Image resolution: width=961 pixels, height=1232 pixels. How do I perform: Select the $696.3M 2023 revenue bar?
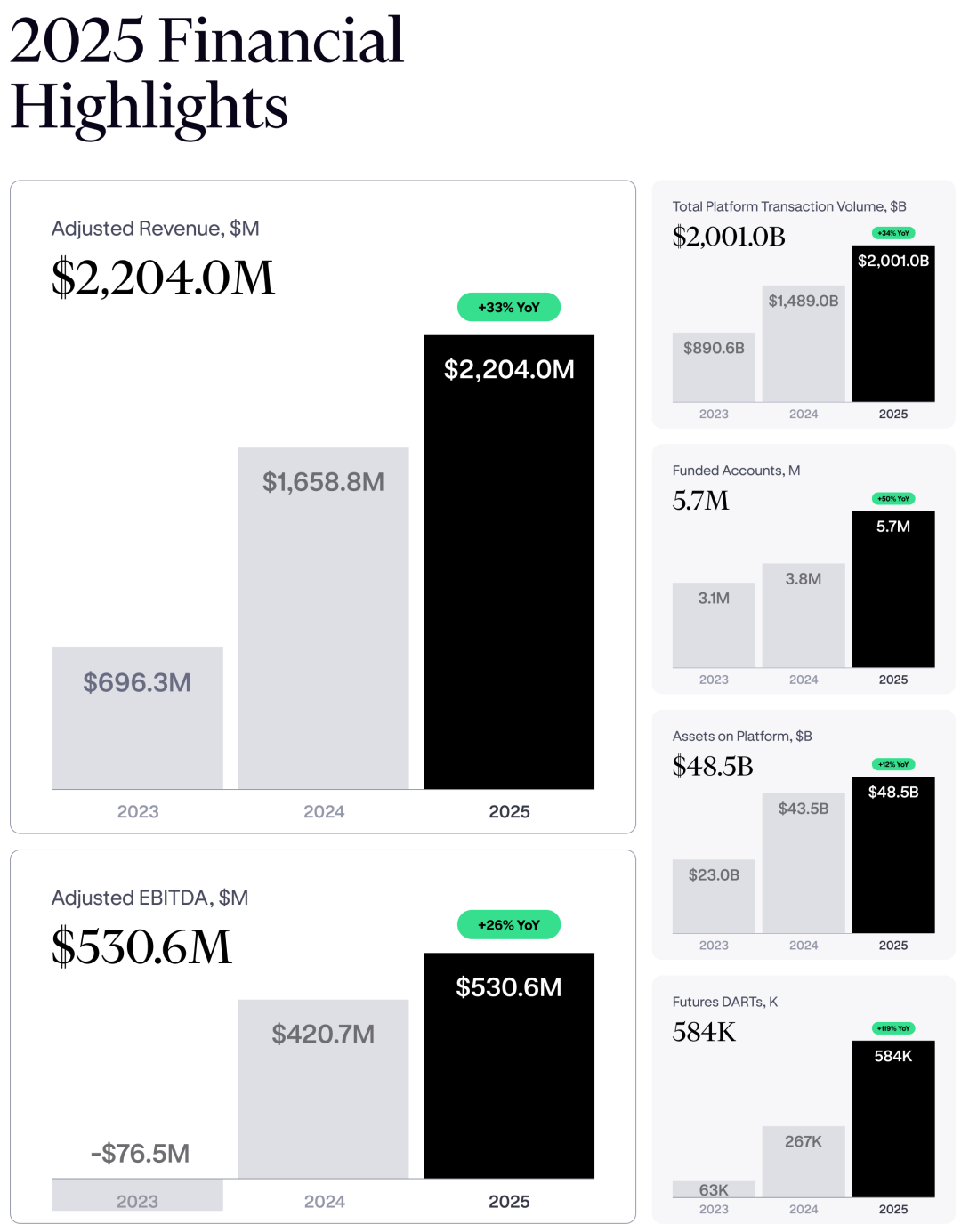point(137,717)
